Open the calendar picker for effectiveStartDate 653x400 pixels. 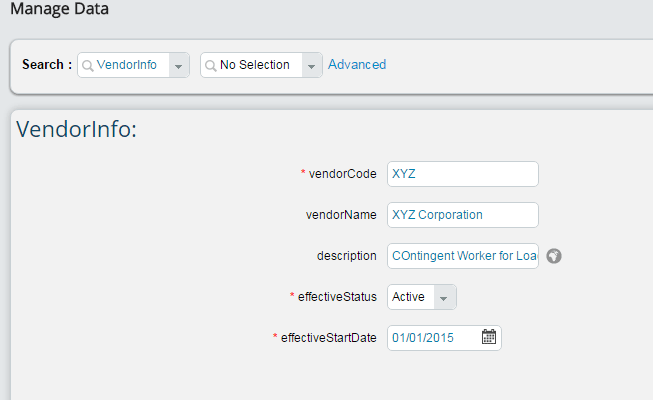(489, 337)
